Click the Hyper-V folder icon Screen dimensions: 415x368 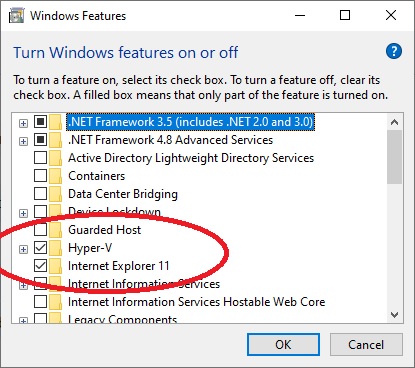pyautogui.click(x=56, y=248)
